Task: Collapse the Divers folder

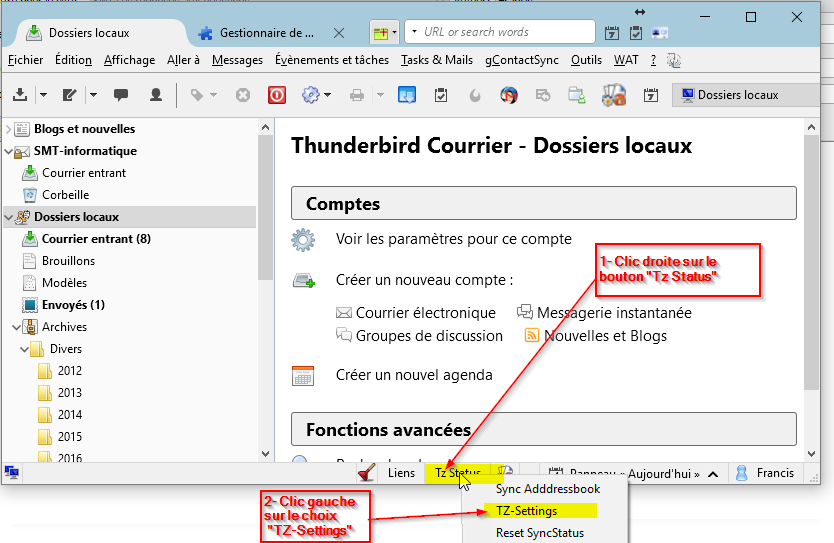Action: [x=24, y=349]
